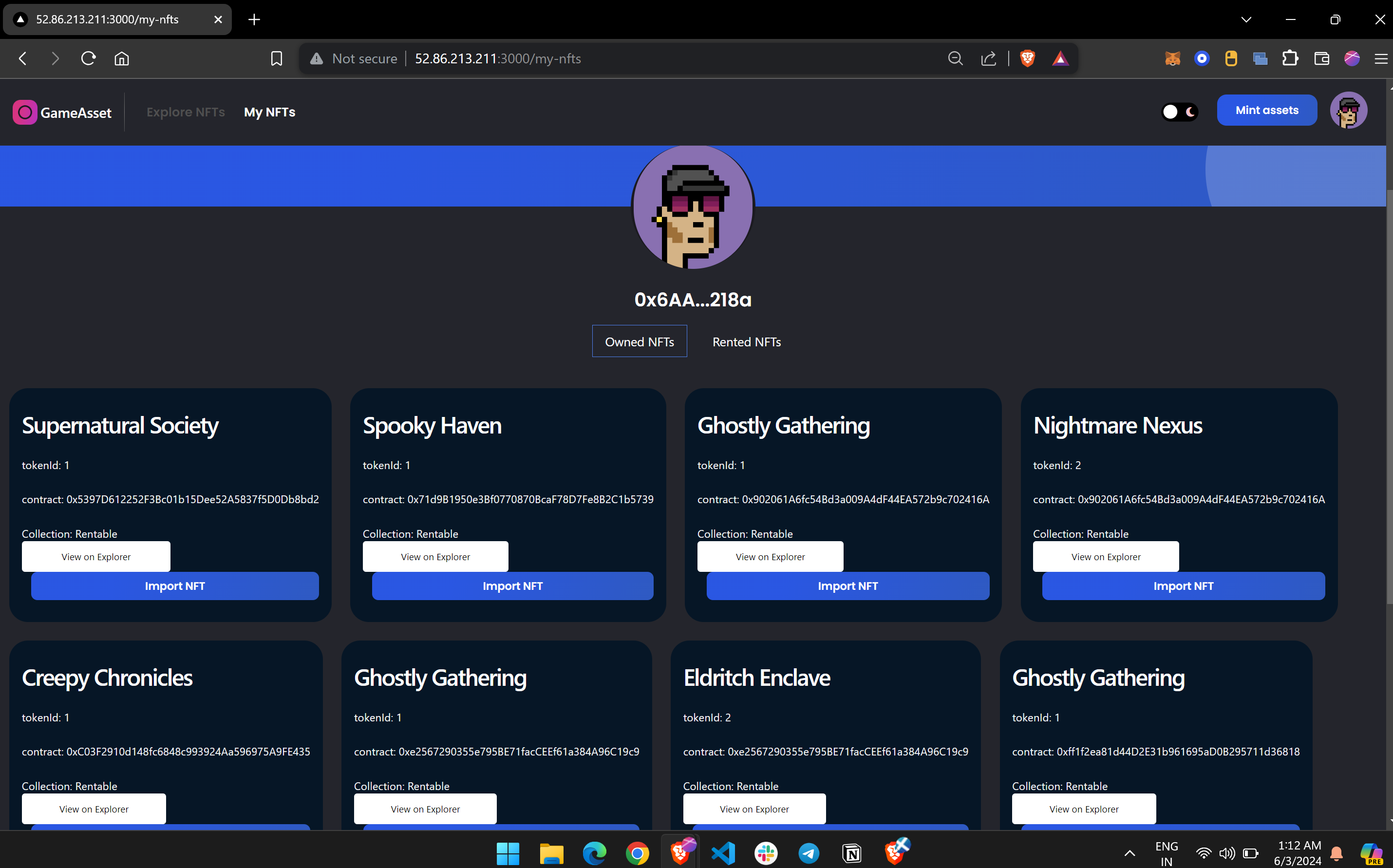Image resolution: width=1393 pixels, height=868 pixels.
Task: Expand the tab search chevron
Action: [1246, 19]
